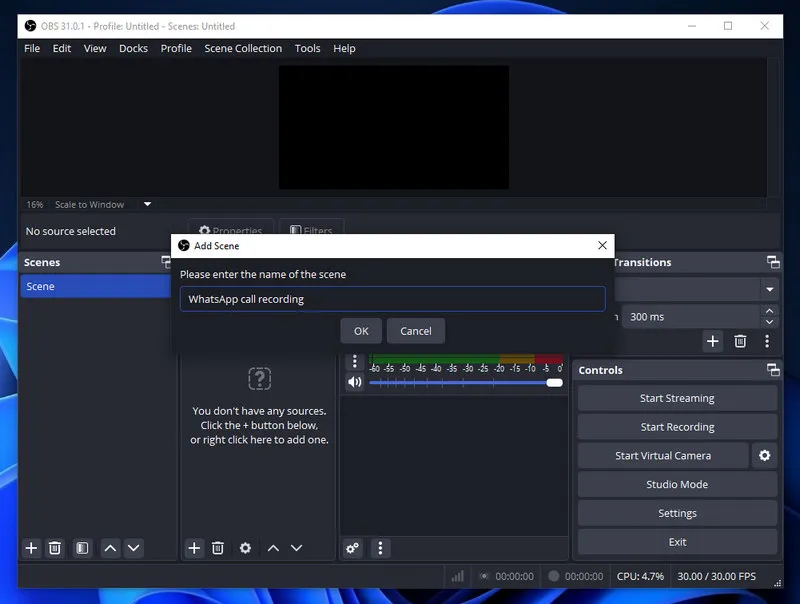
Task: Open the Profile menu
Action: pyautogui.click(x=176, y=48)
